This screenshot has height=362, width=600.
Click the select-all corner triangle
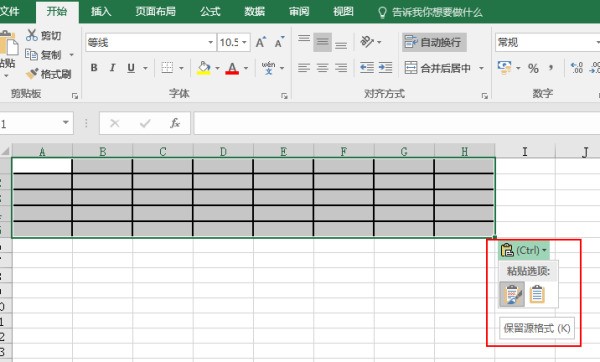5,152
